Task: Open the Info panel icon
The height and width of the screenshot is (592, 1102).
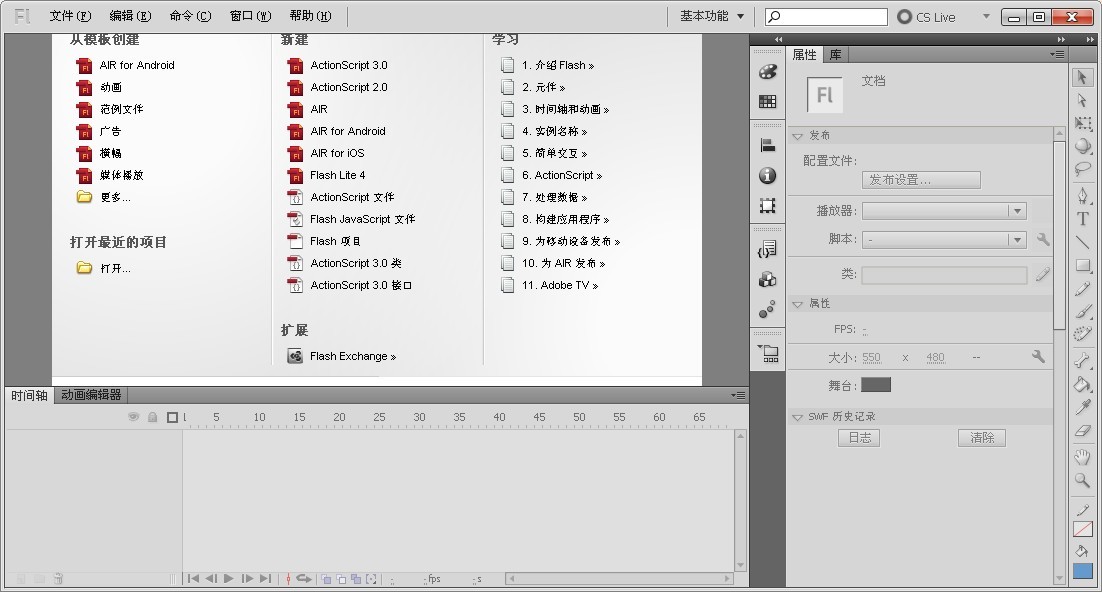Action: coord(767,175)
